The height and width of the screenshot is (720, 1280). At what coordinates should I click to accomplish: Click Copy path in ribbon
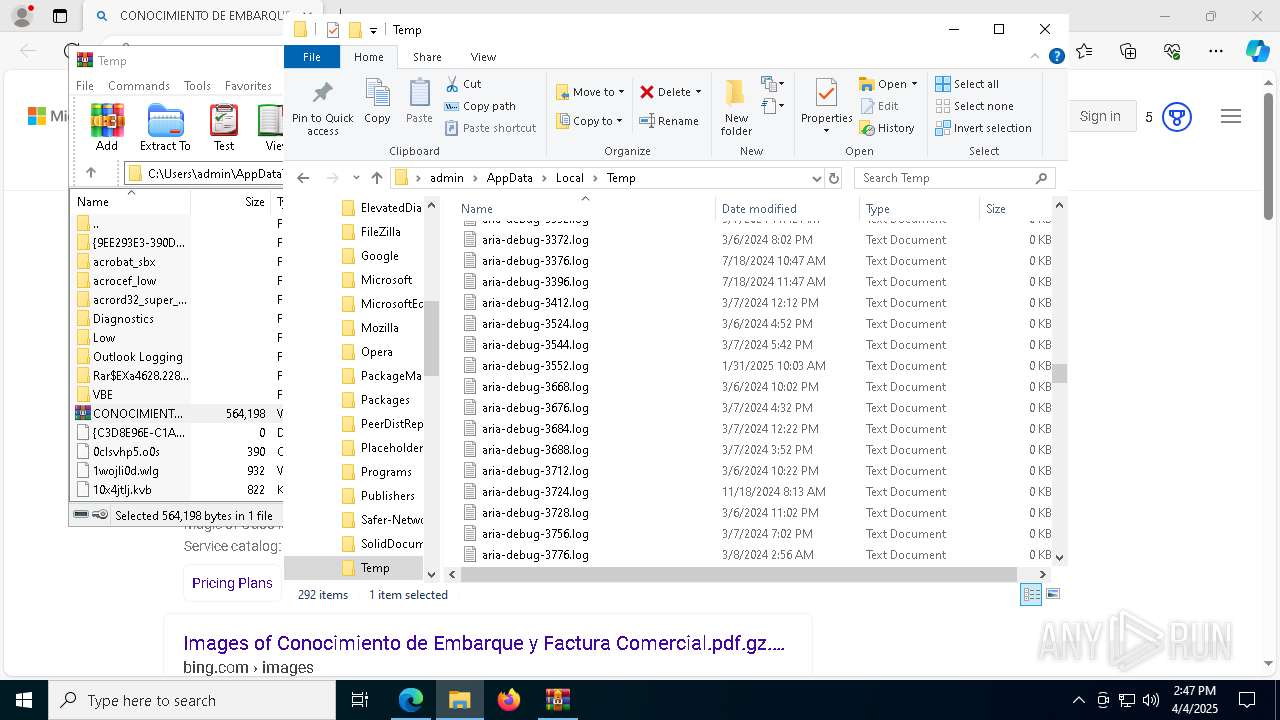[x=480, y=106]
